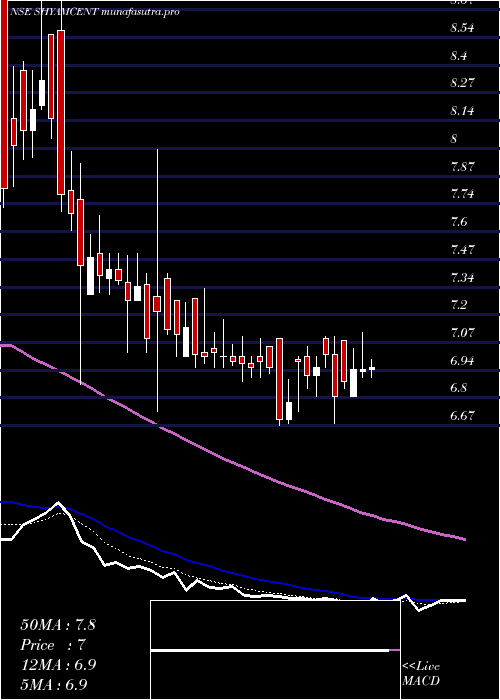
Task: Click the 'NSE SHYAMCENT munafasutra.pro' title text
Action: 95,12
